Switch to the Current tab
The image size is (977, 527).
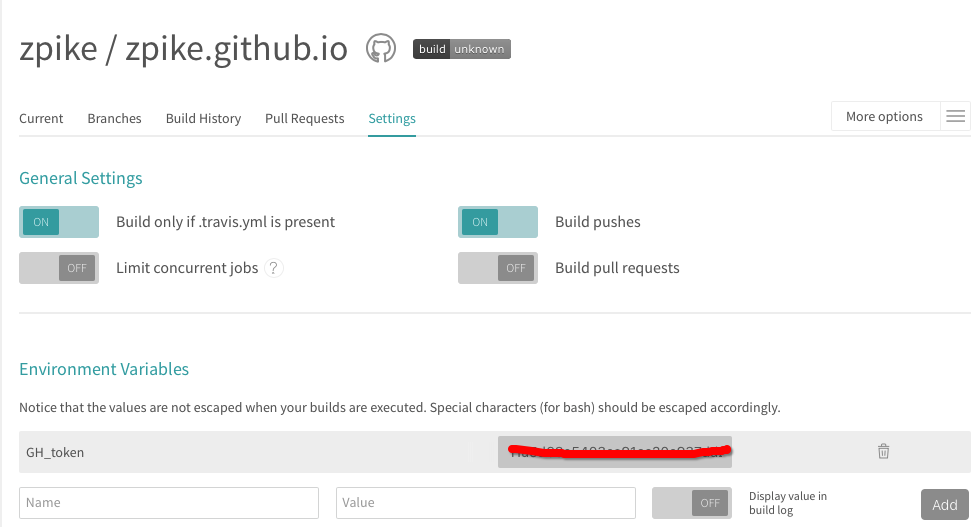[x=41, y=118]
